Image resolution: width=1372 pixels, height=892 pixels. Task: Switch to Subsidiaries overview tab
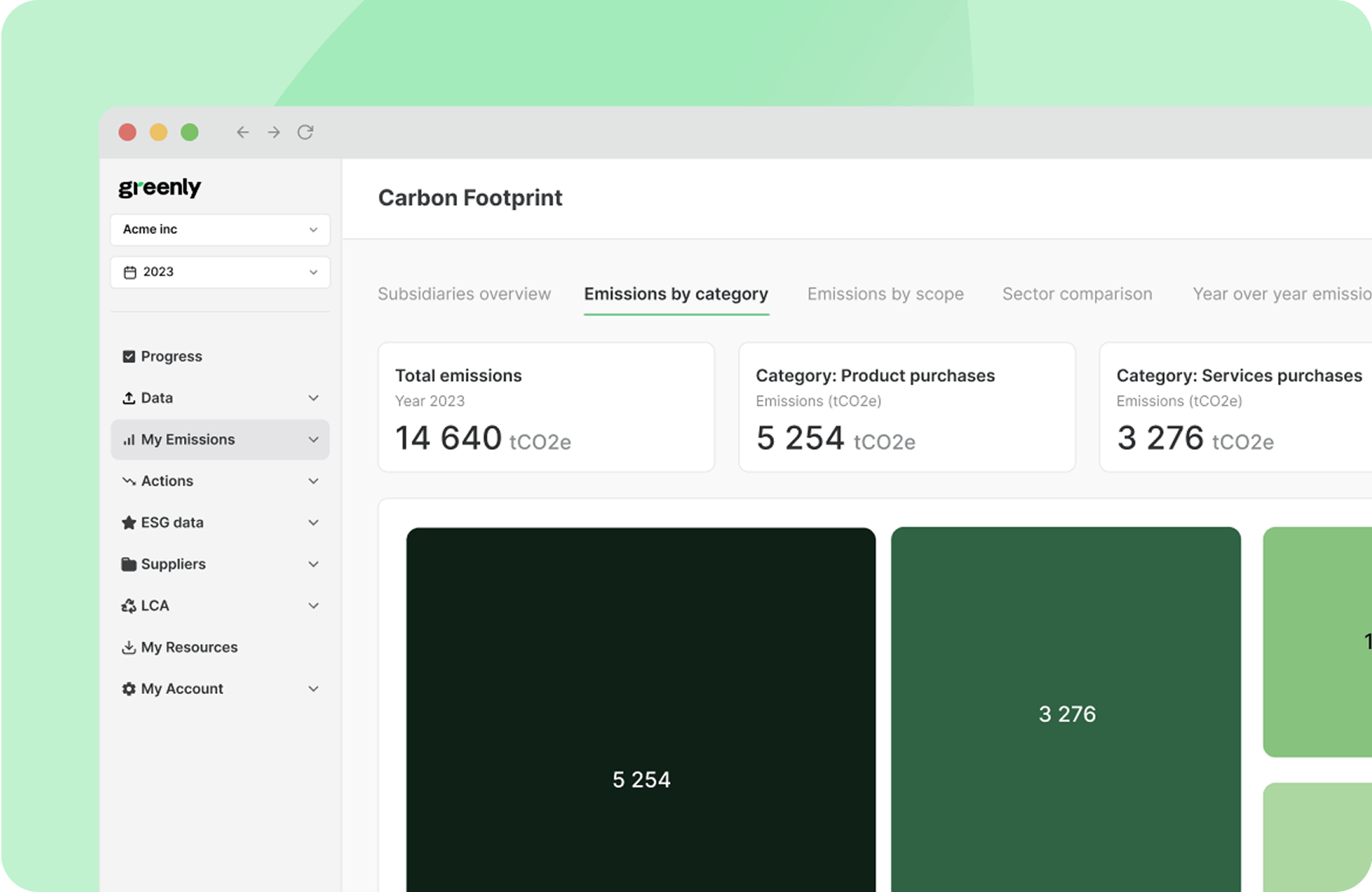coord(464,294)
